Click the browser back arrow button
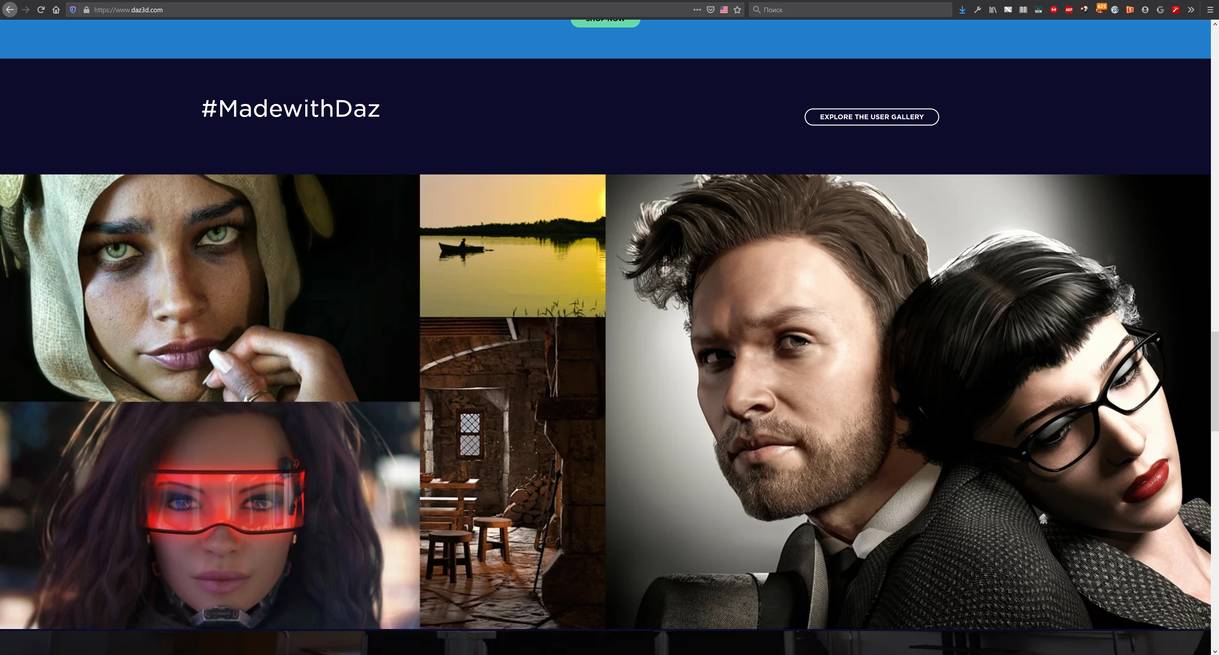1219x655 pixels. (10, 9)
